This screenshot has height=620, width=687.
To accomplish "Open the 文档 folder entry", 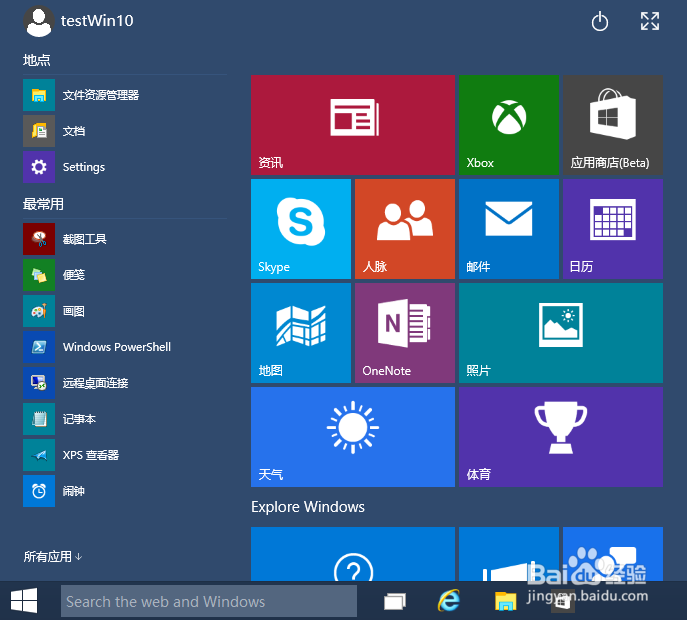I will click(125, 131).
